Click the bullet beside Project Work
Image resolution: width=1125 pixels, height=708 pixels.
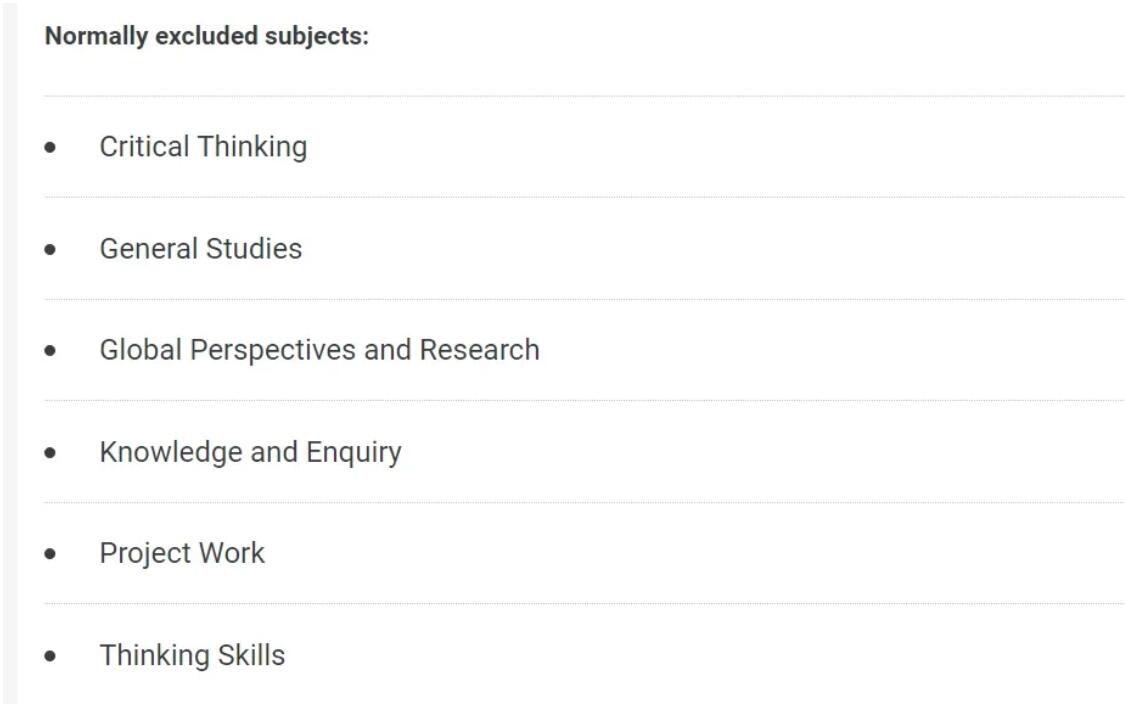[50, 554]
